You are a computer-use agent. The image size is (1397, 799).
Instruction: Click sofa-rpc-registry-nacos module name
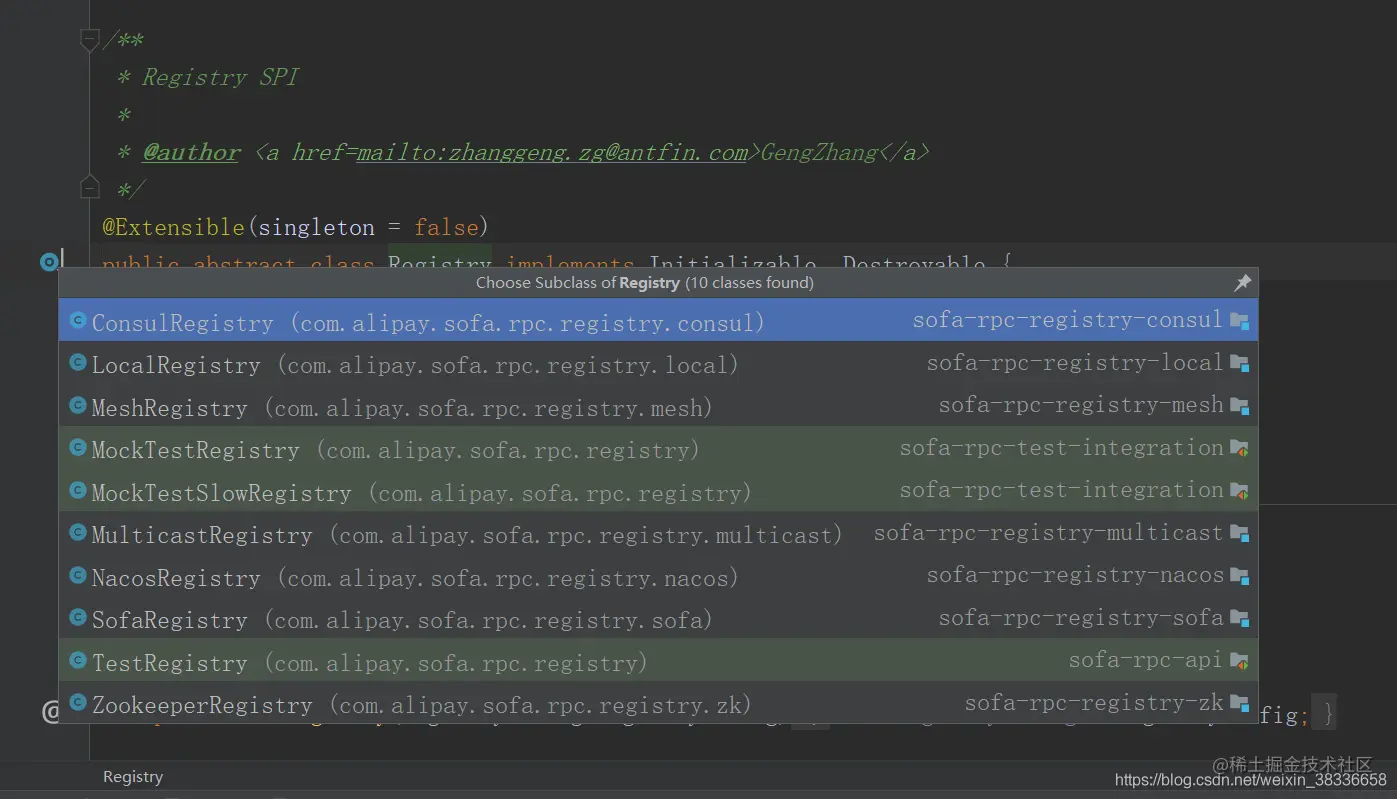pos(1075,575)
